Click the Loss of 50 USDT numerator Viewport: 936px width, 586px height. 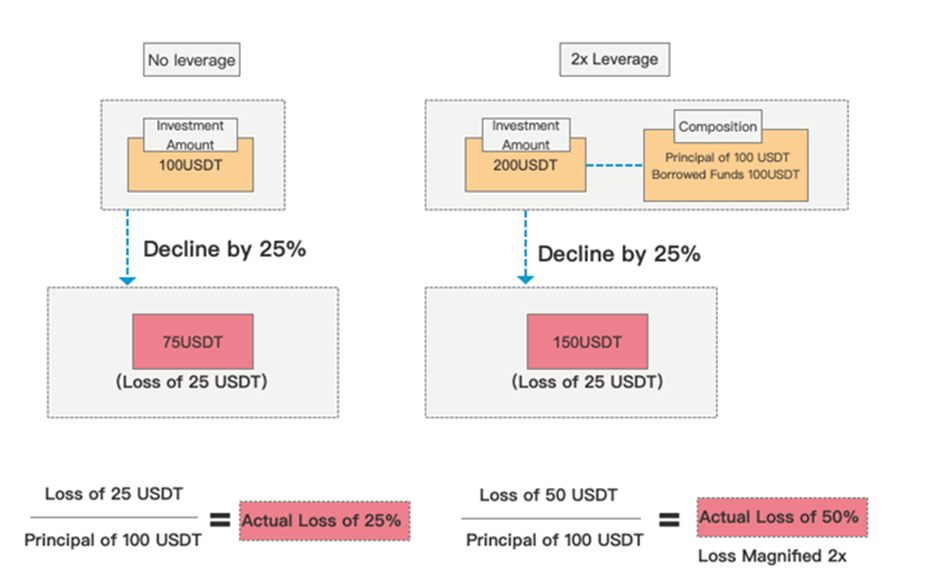point(548,495)
